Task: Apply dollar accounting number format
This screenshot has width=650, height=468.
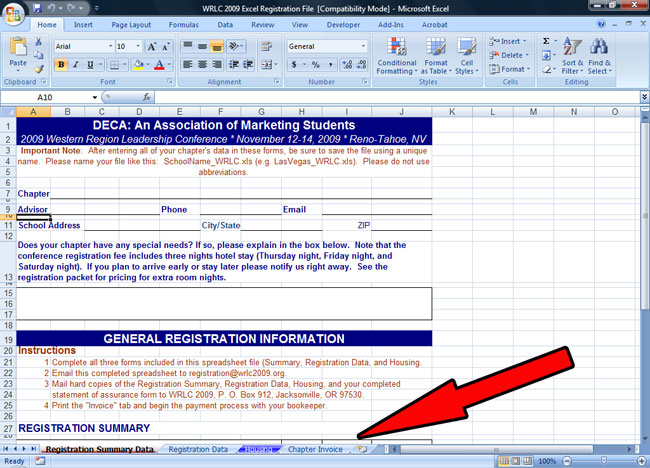Action: click(294, 65)
